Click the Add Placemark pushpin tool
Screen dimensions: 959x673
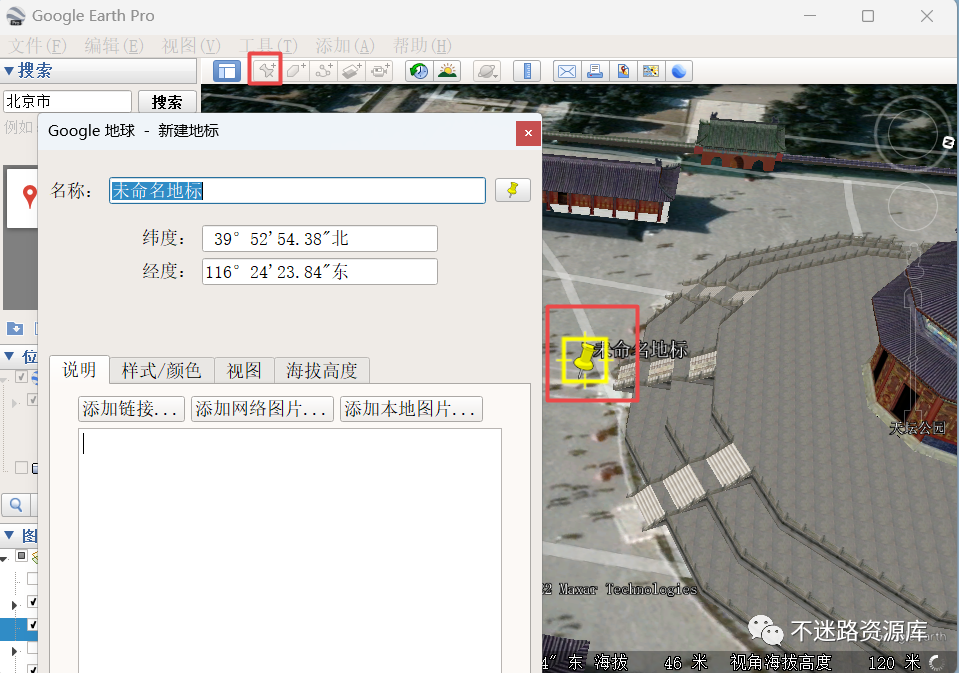click(266, 71)
